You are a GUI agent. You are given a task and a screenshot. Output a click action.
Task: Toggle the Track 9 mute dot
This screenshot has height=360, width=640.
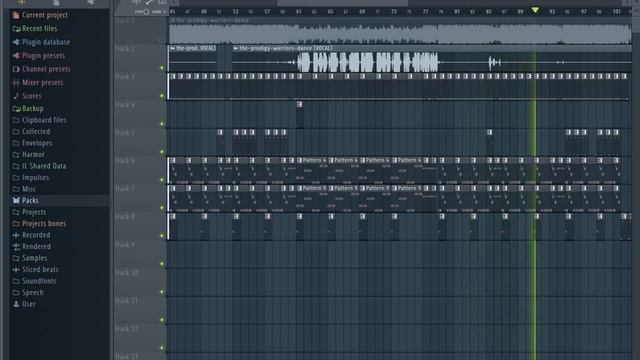tap(162, 264)
